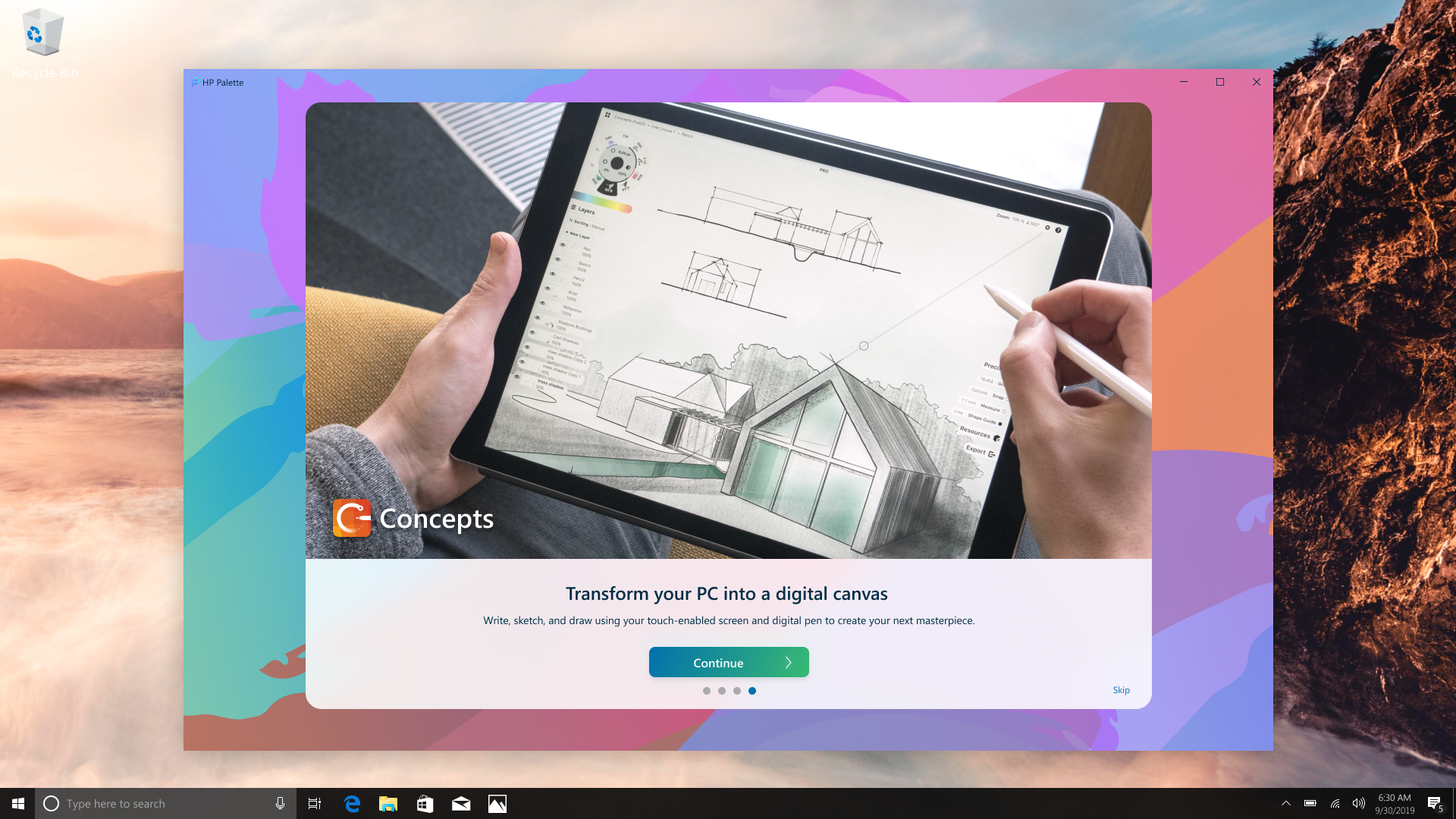The width and height of the screenshot is (1456, 819).
Task: Select Skip to bypass onboarding
Action: point(1121,689)
